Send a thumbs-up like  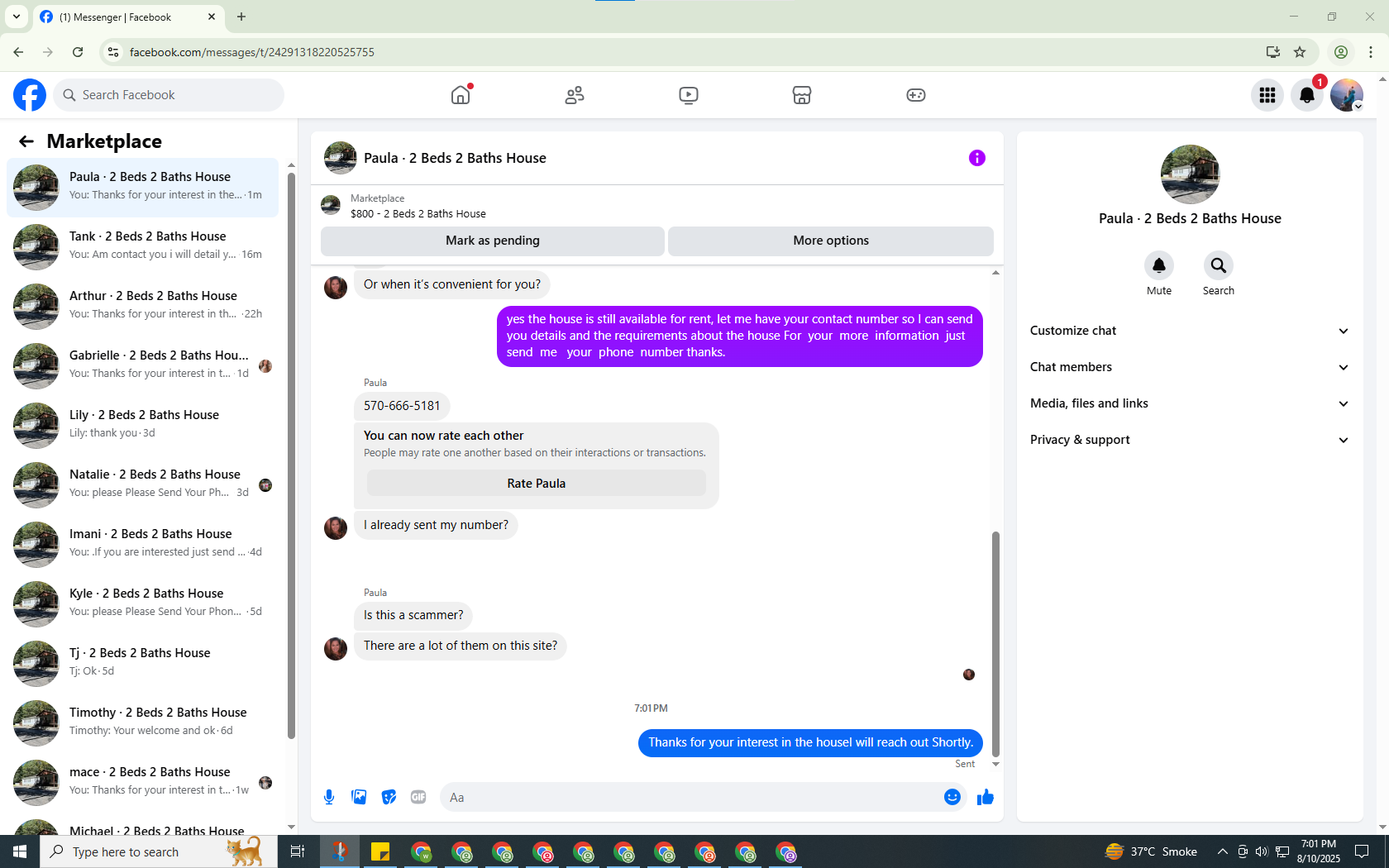(x=986, y=797)
